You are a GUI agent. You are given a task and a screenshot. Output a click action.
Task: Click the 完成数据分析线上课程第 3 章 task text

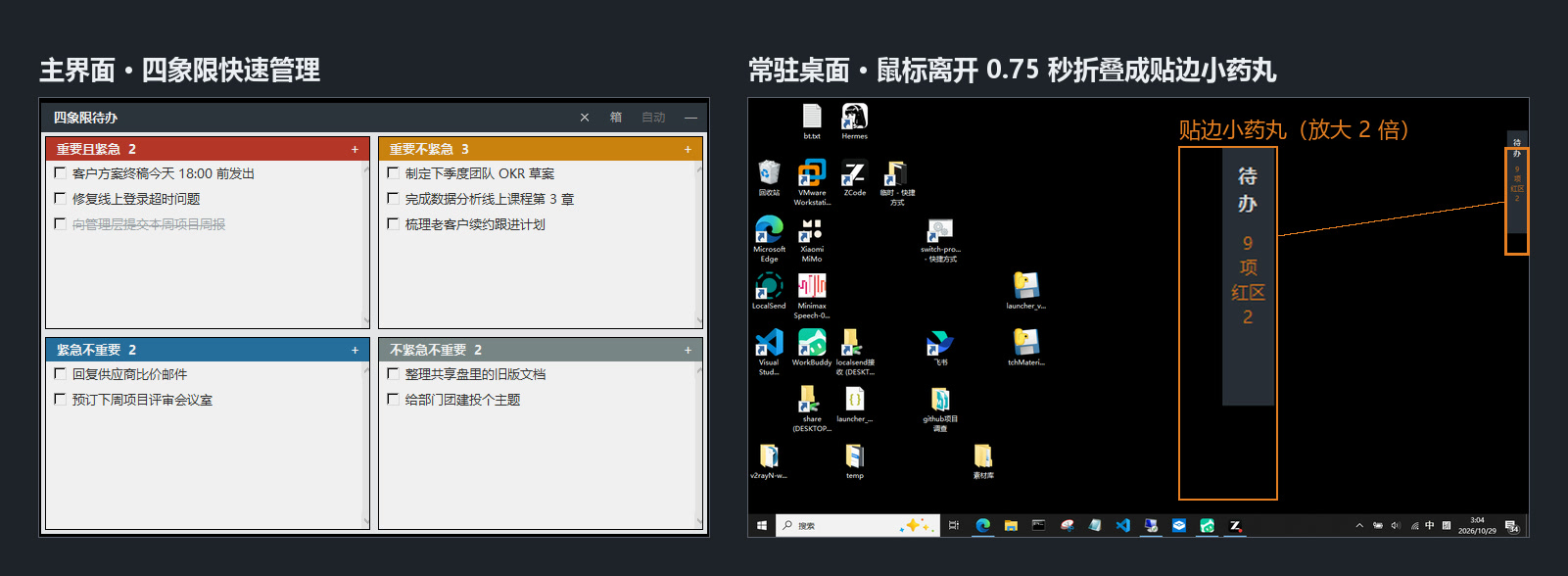(x=490, y=199)
